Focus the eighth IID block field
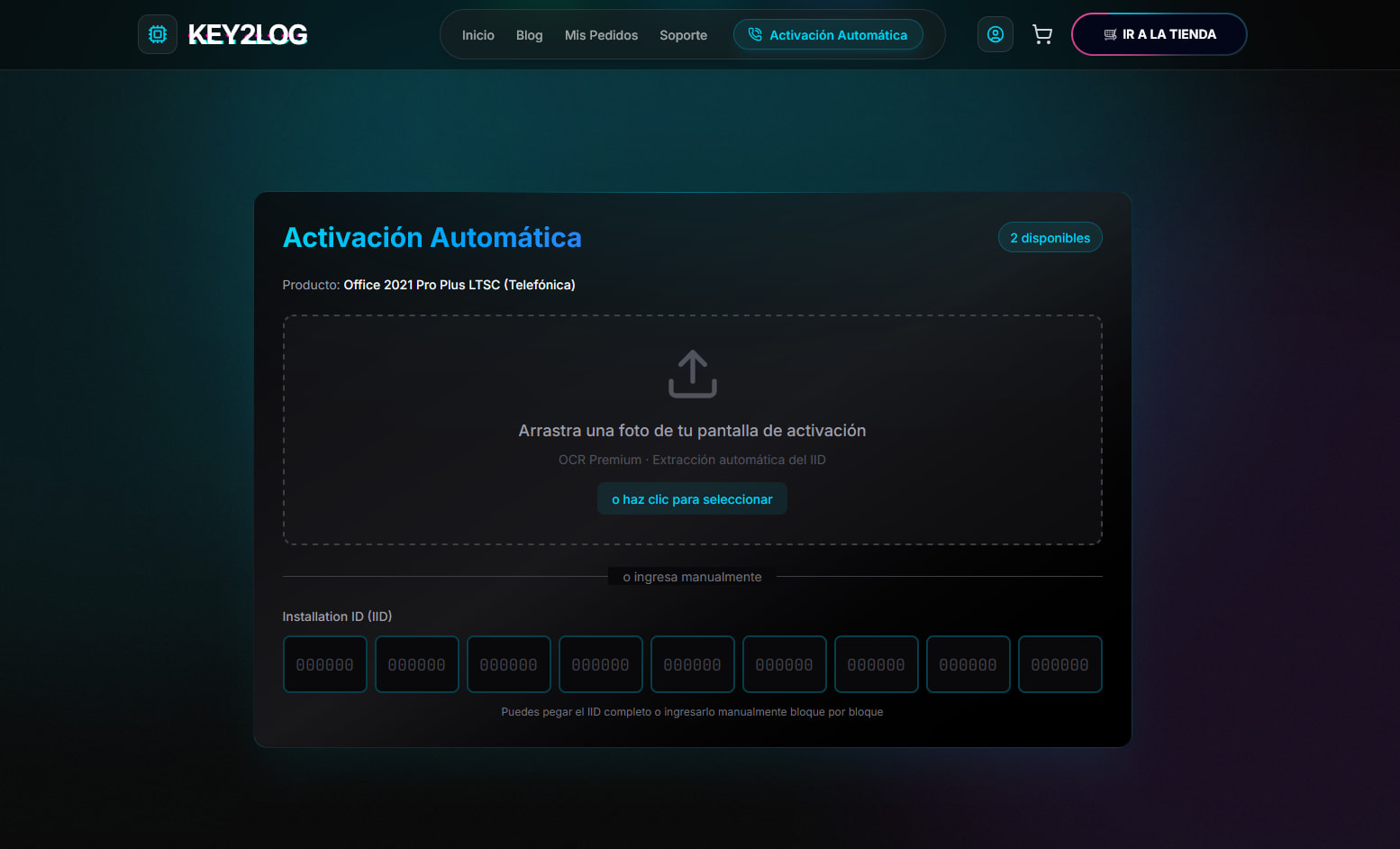This screenshot has height=849, width=1400. coord(968,664)
